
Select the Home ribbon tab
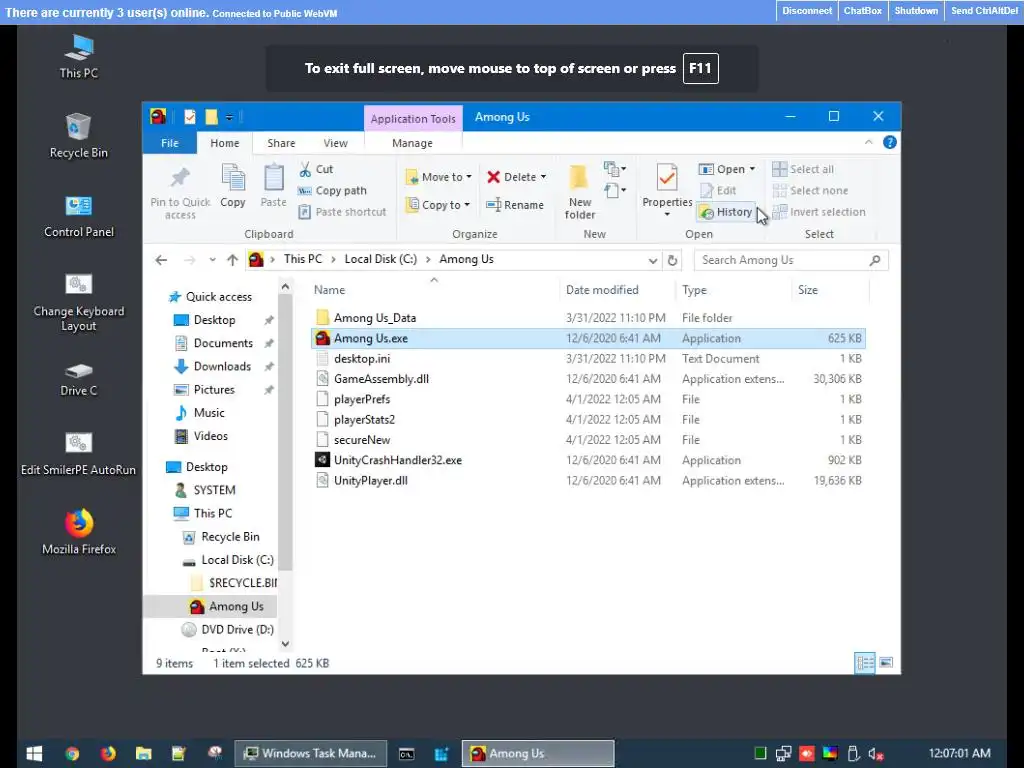click(225, 143)
